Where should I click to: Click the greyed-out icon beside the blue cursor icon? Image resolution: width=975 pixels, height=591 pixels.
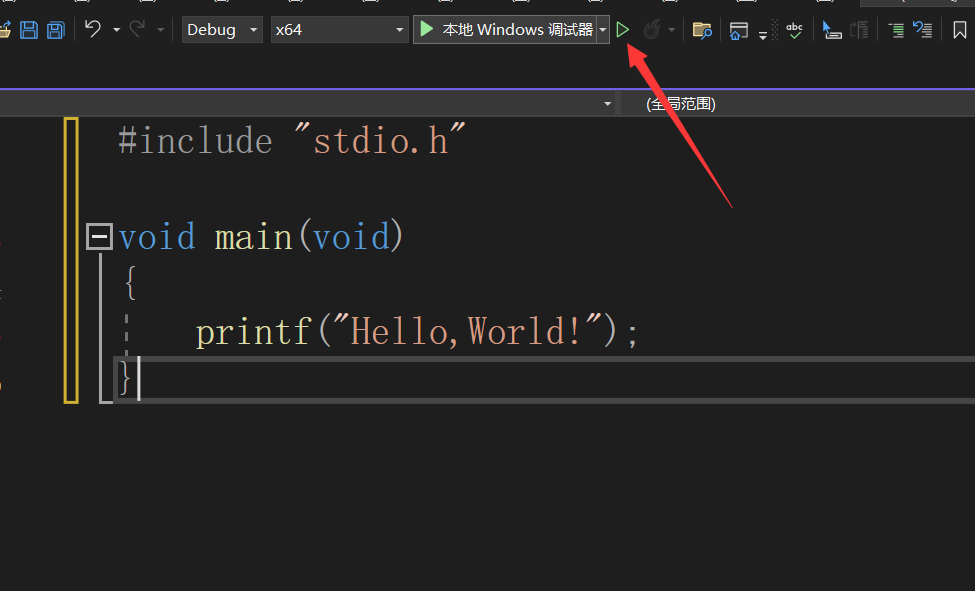pos(859,30)
